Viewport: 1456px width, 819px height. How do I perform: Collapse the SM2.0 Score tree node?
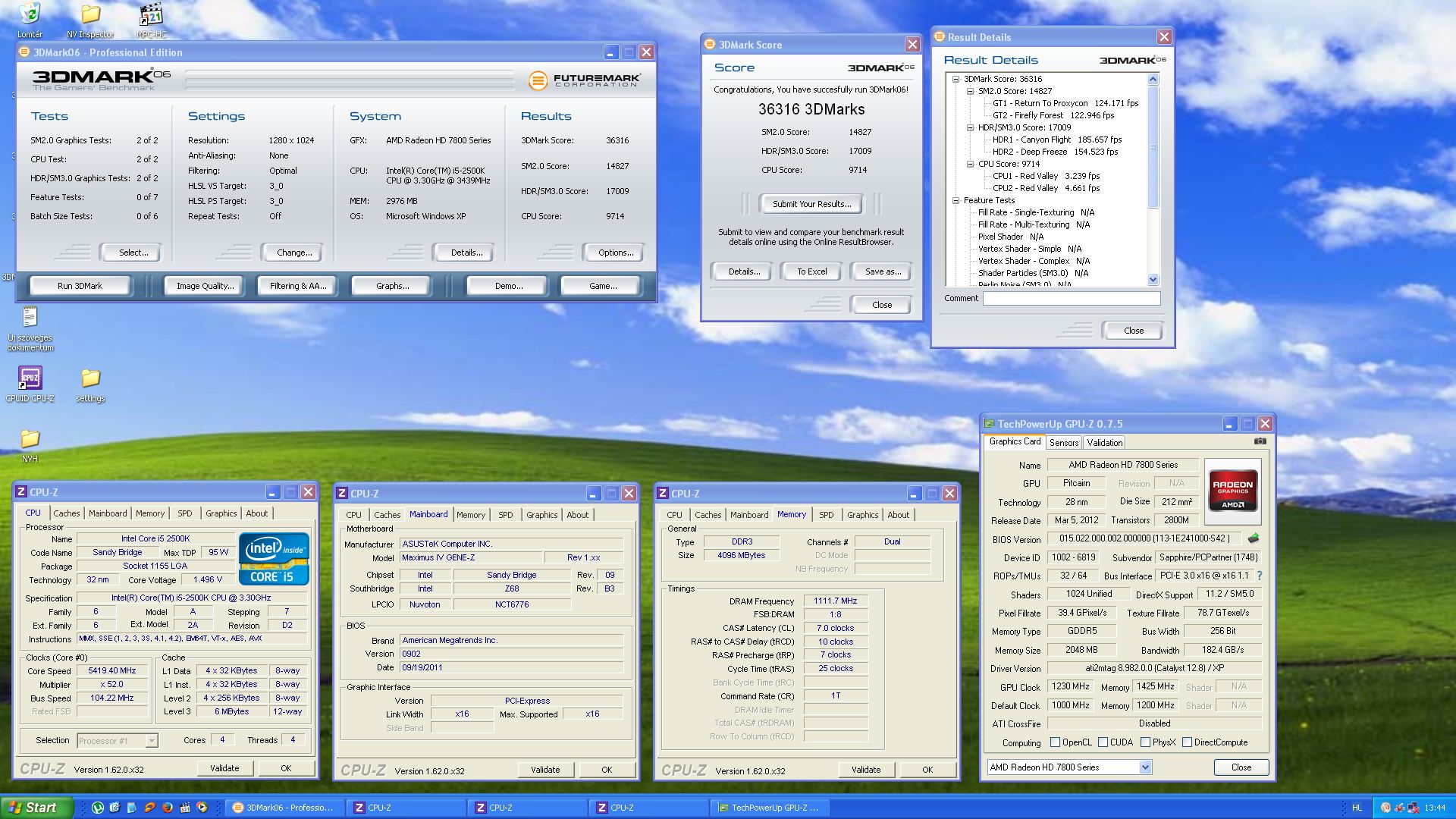coord(970,91)
